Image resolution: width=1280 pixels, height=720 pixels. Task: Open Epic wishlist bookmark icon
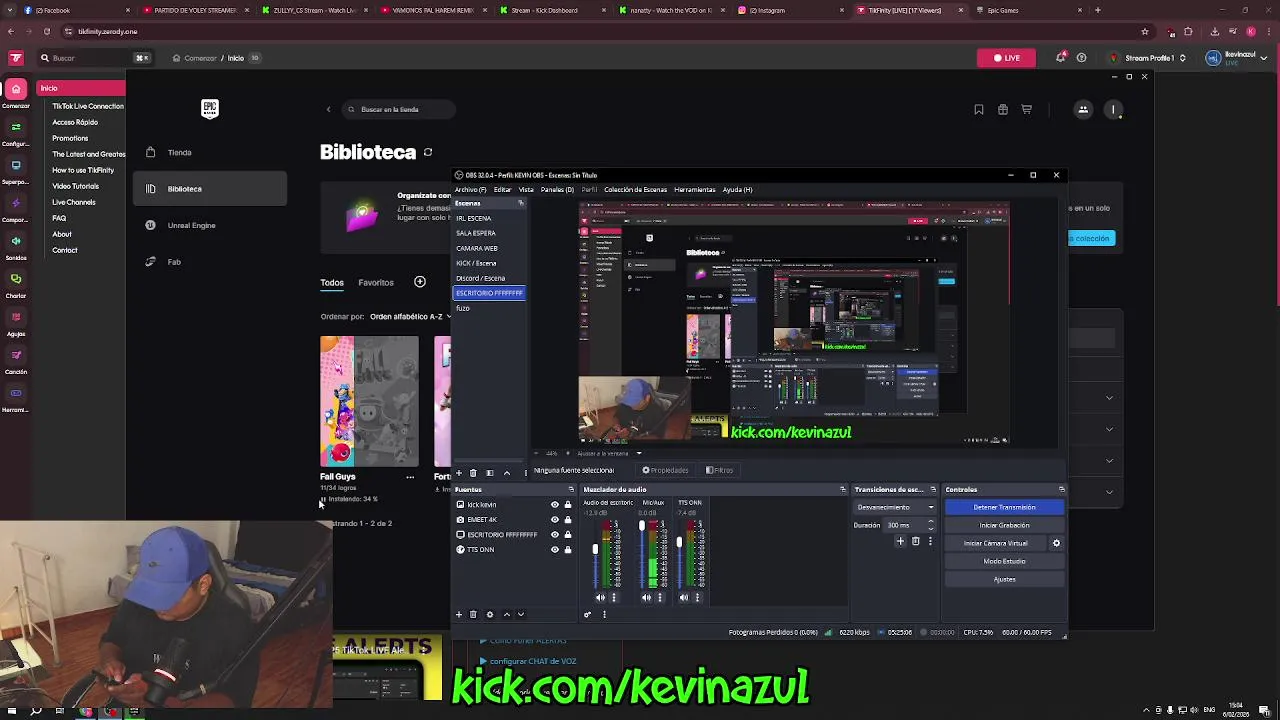[978, 110]
